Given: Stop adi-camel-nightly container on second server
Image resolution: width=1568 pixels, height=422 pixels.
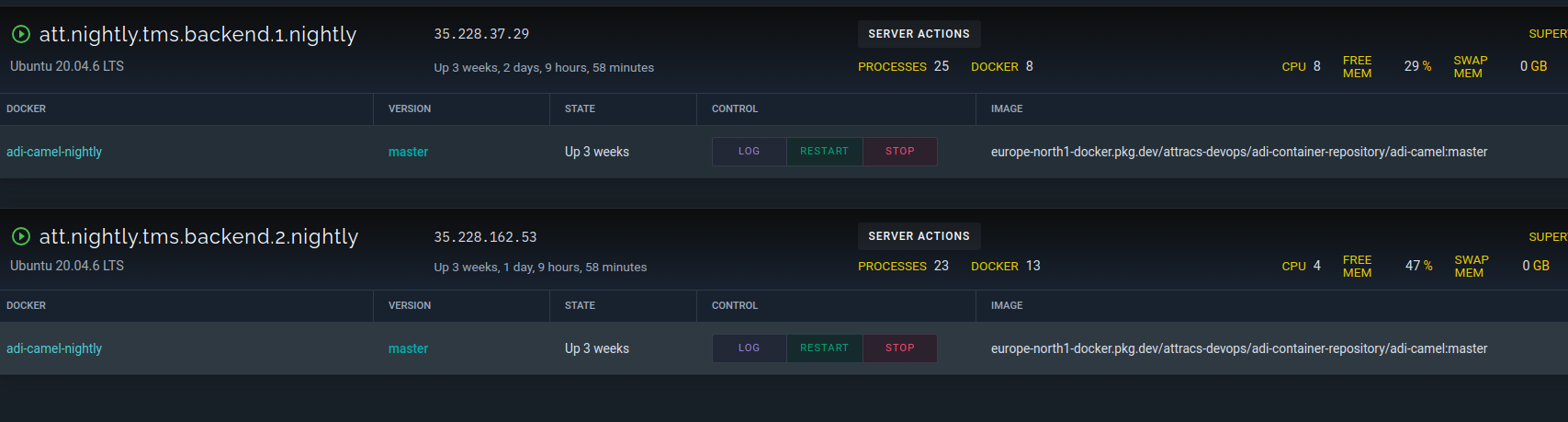Looking at the screenshot, I should (900, 348).
